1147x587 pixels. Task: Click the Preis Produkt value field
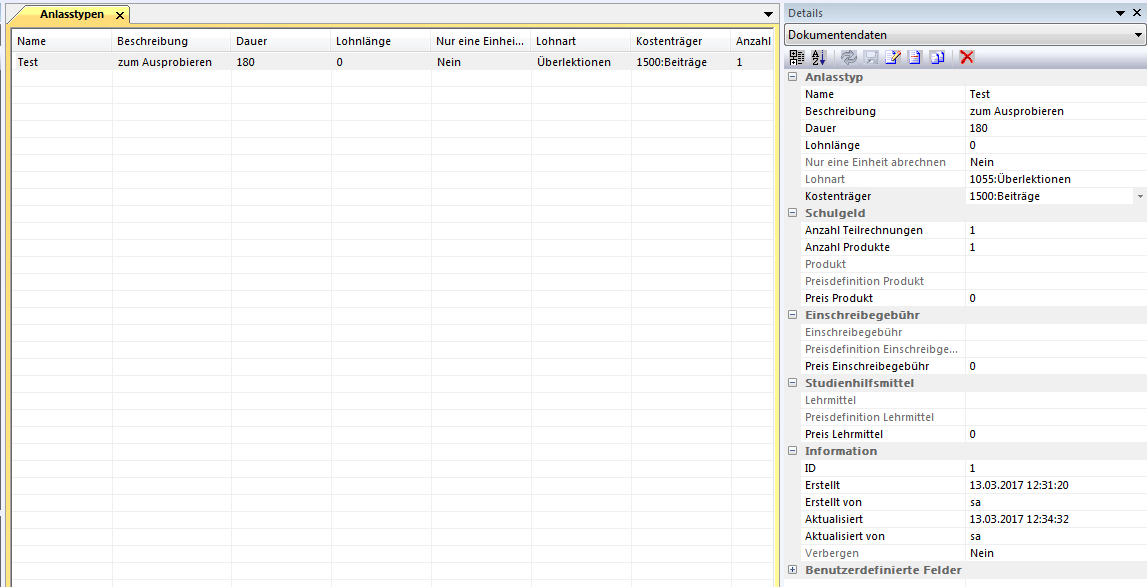1050,298
